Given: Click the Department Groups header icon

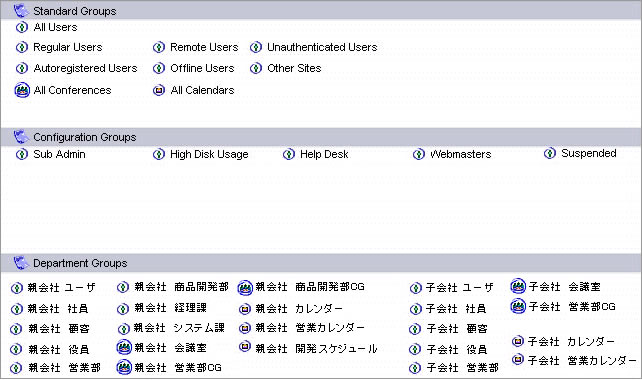Looking at the screenshot, I should [21, 262].
